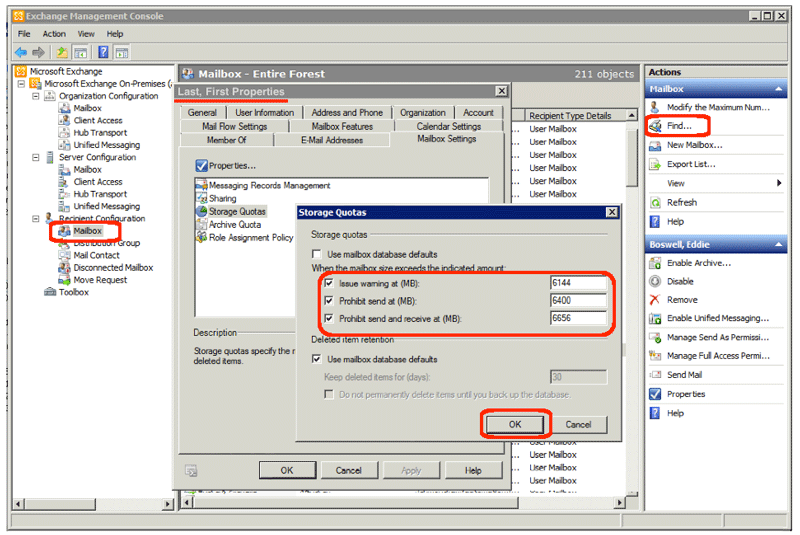The image size is (800, 535).
Task: Select Sharing in settings list
Action: (x=222, y=198)
